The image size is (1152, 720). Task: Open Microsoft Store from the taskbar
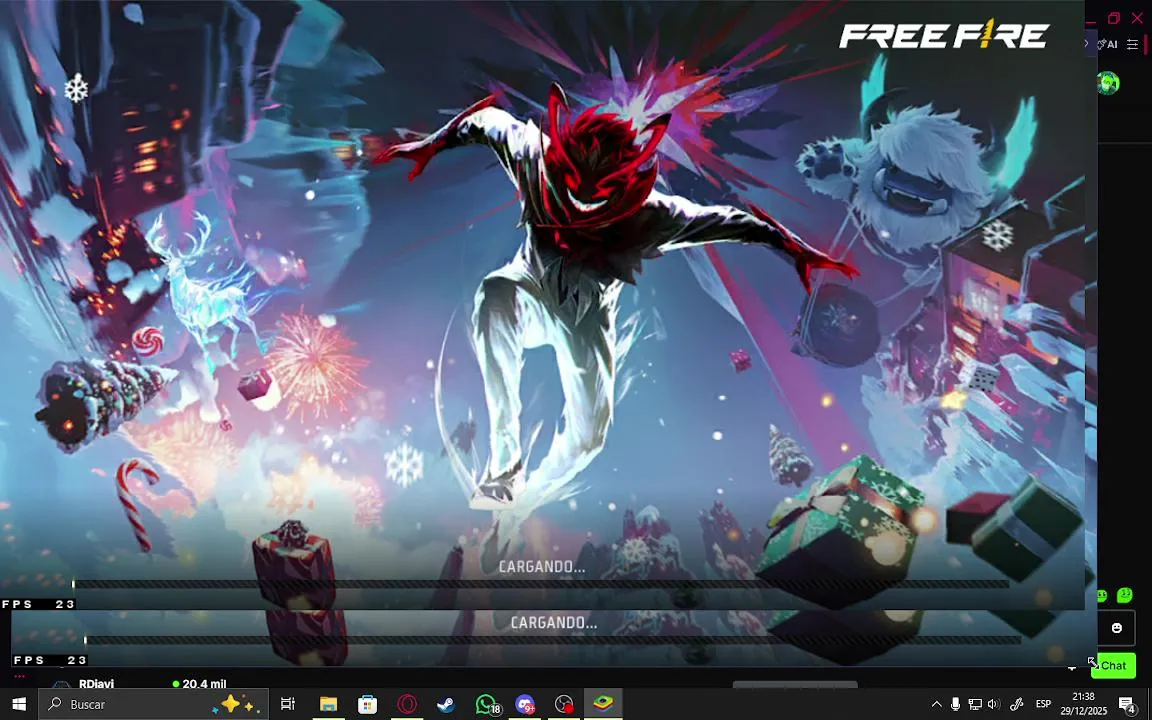coord(367,705)
